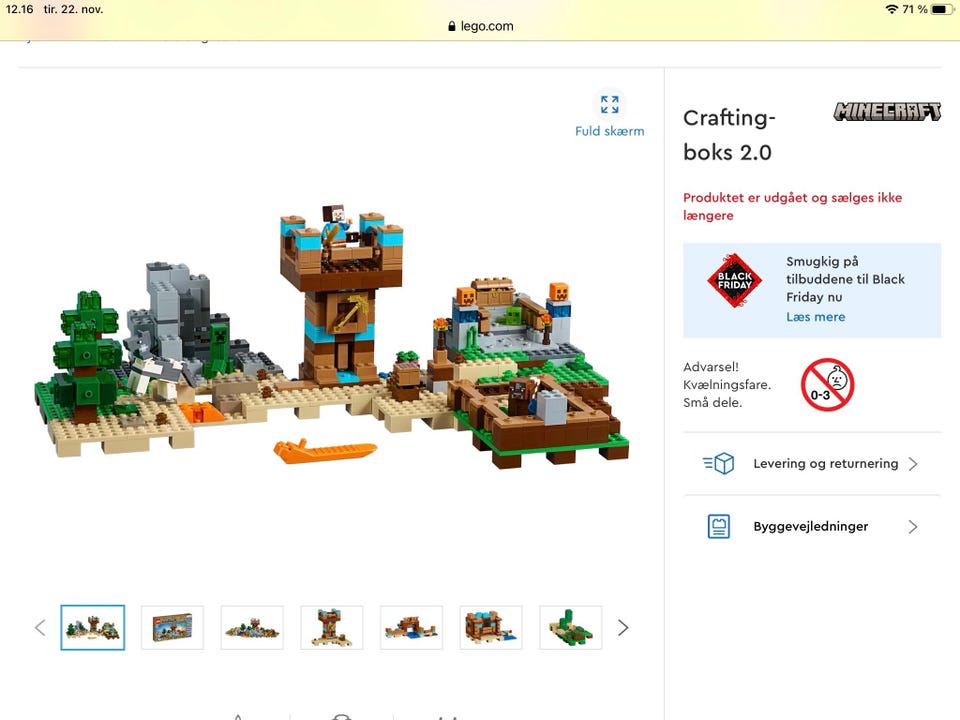Screen dimensions: 960x720
Task: Select first thumbnail of full set
Action: [x=92, y=628]
